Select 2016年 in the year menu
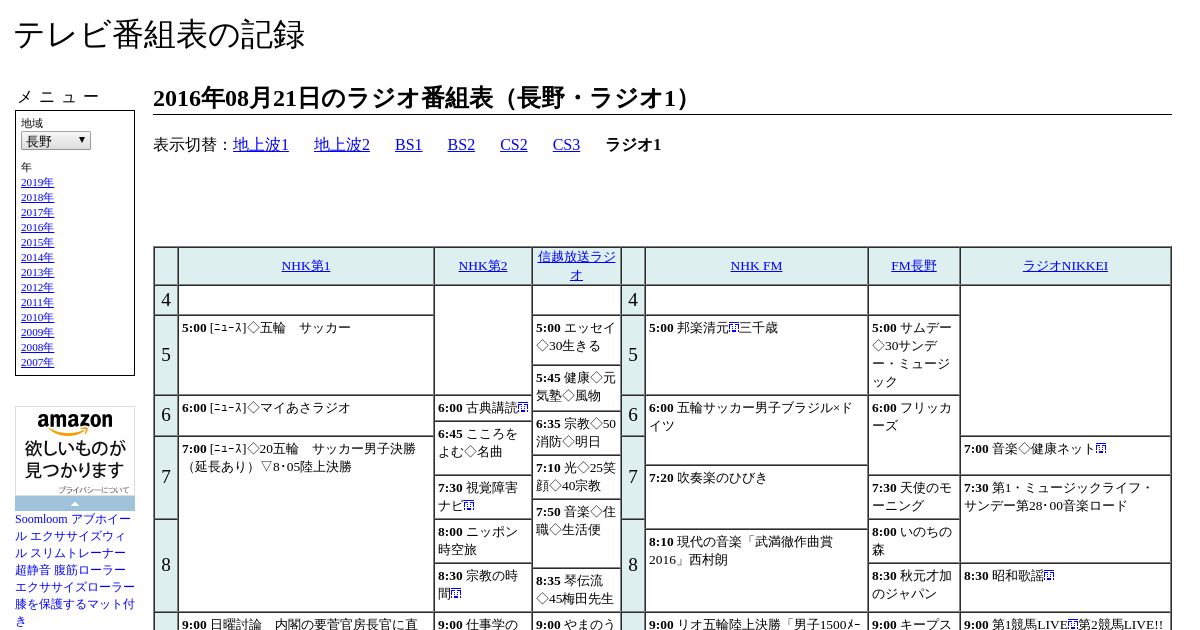The height and width of the screenshot is (630, 1200). pyautogui.click(x=38, y=227)
